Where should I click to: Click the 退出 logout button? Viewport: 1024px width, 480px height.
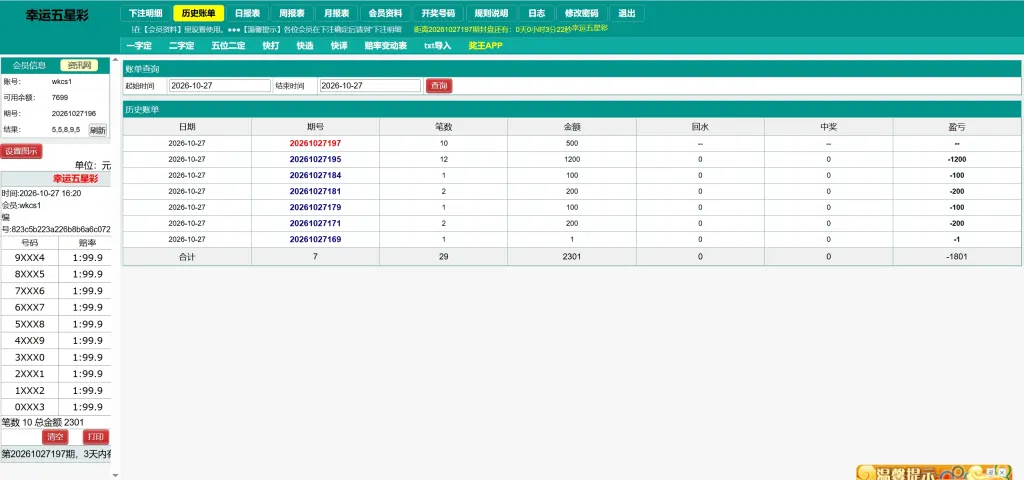click(x=626, y=13)
